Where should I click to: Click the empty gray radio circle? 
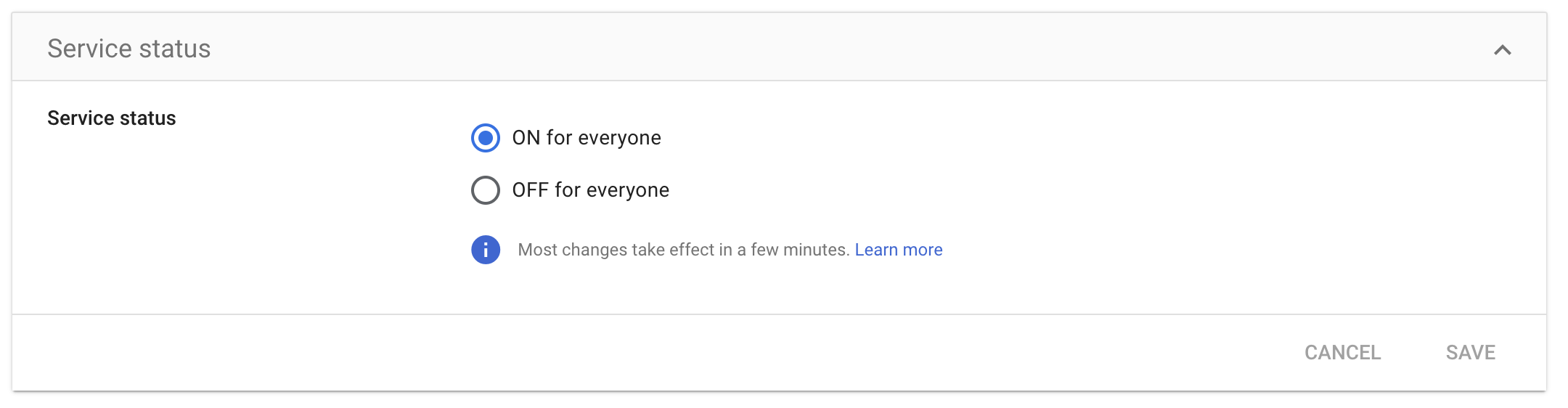486,190
